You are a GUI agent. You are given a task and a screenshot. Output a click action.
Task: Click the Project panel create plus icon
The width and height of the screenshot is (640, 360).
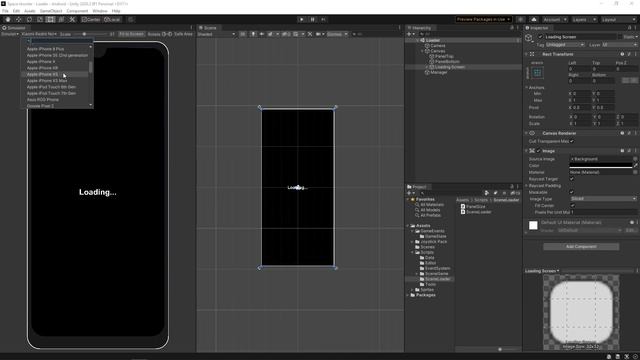pyautogui.click(x=409, y=193)
